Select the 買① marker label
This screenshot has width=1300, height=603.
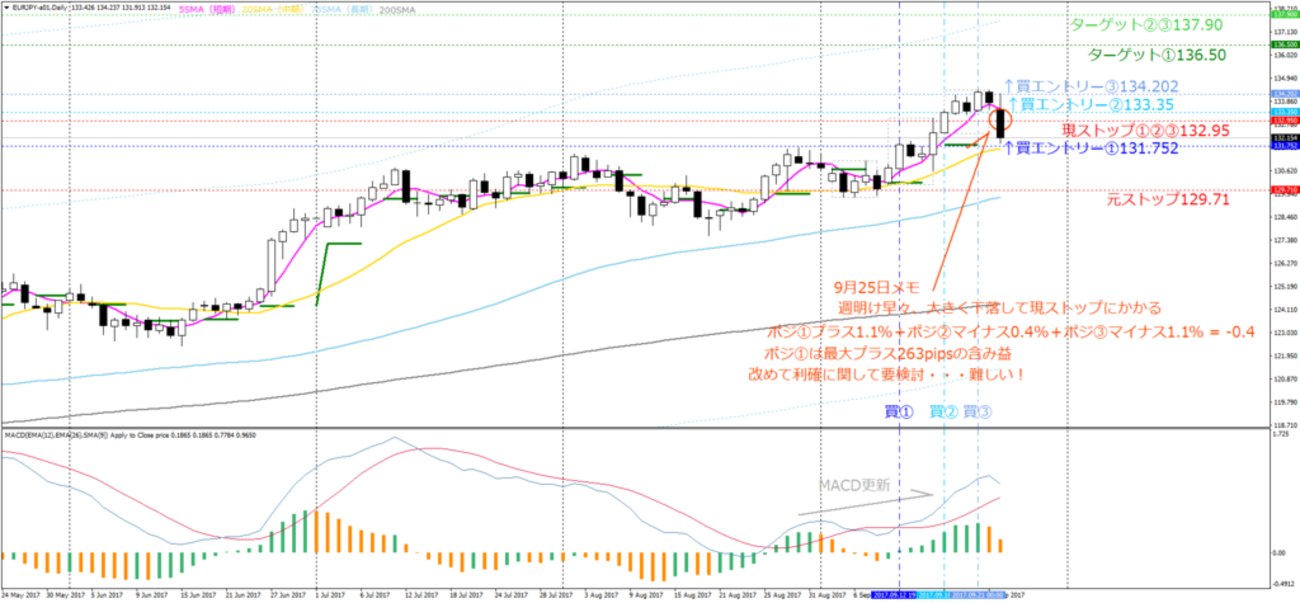pyautogui.click(x=897, y=411)
